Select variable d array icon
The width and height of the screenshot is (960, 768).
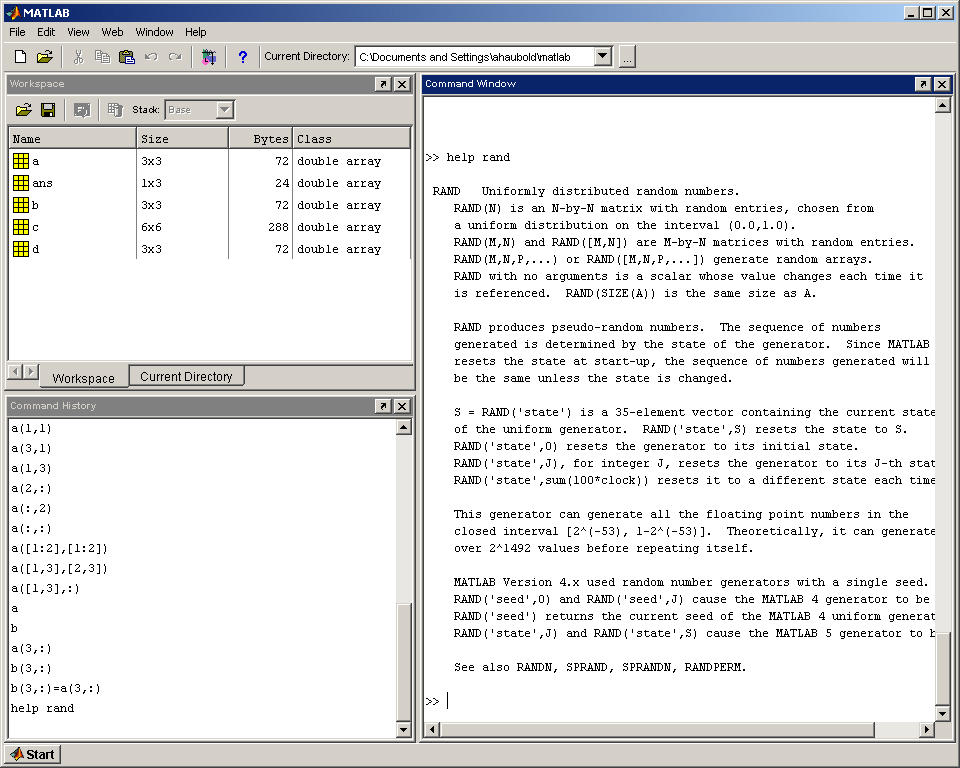click(21, 249)
